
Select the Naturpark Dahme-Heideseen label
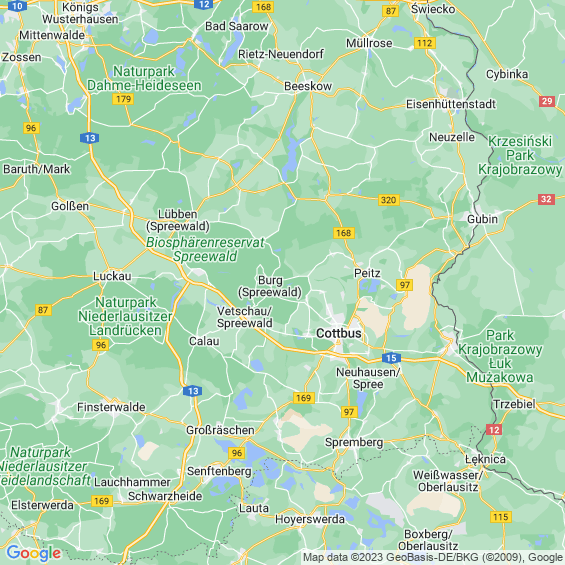click(144, 79)
